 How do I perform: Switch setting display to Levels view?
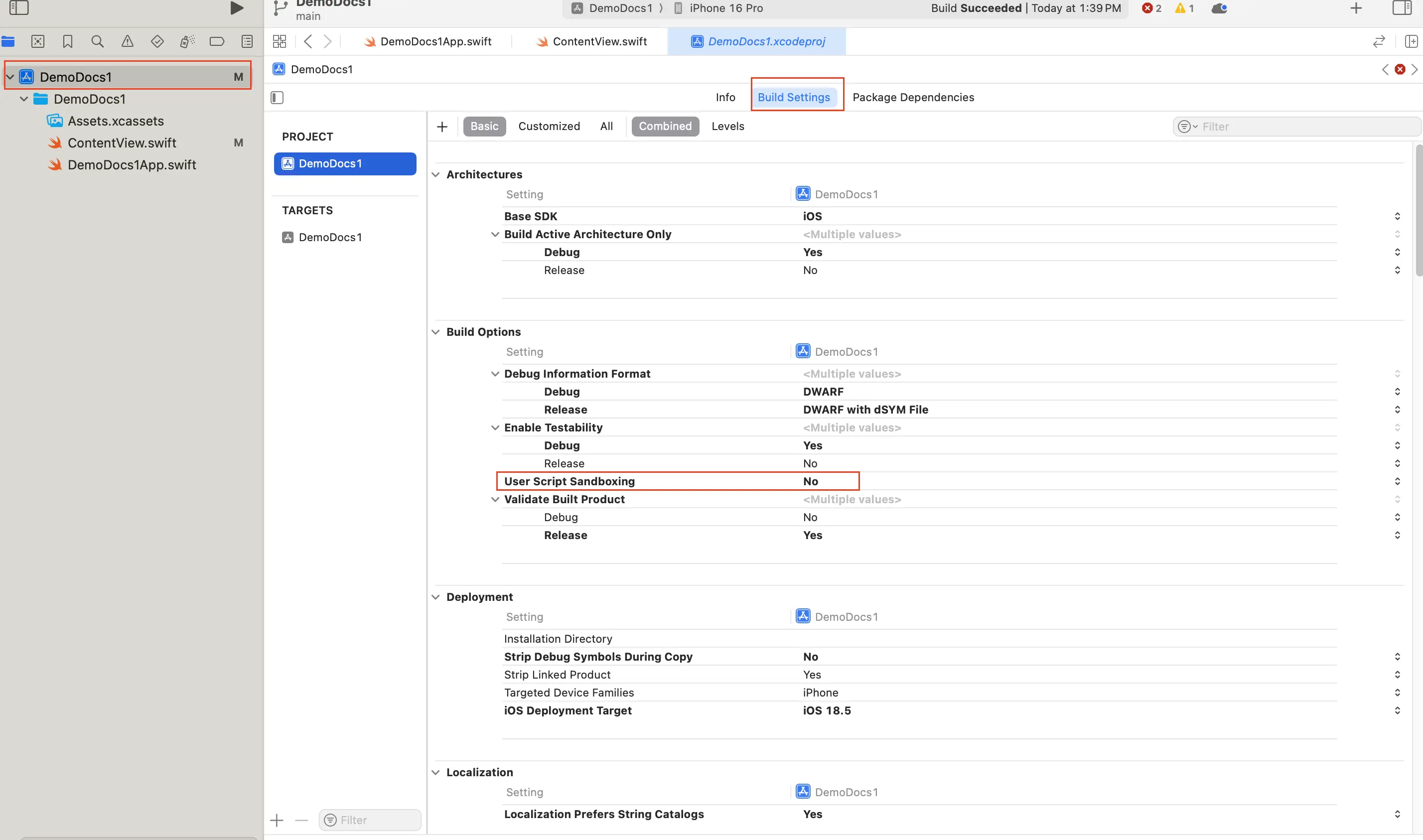pyautogui.click(x=728, y=126)
